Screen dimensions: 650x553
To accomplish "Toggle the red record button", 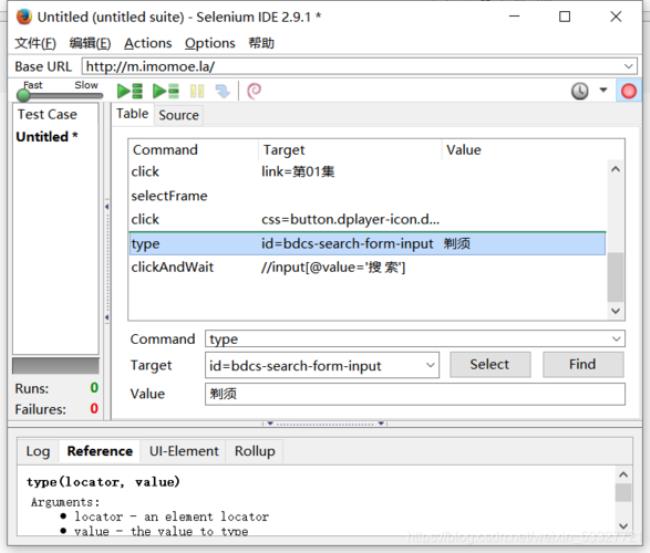I will coord(628,91).
